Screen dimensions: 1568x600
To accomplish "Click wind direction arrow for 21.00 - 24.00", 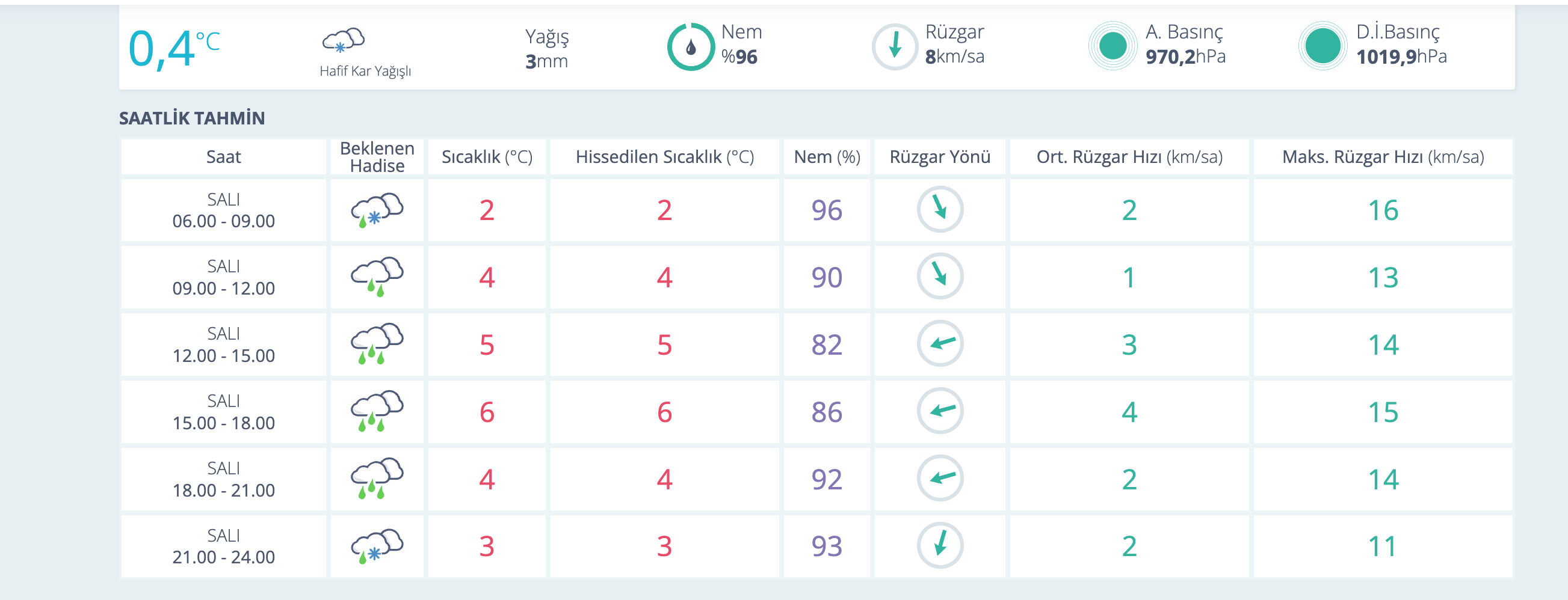I will point(940,545).
